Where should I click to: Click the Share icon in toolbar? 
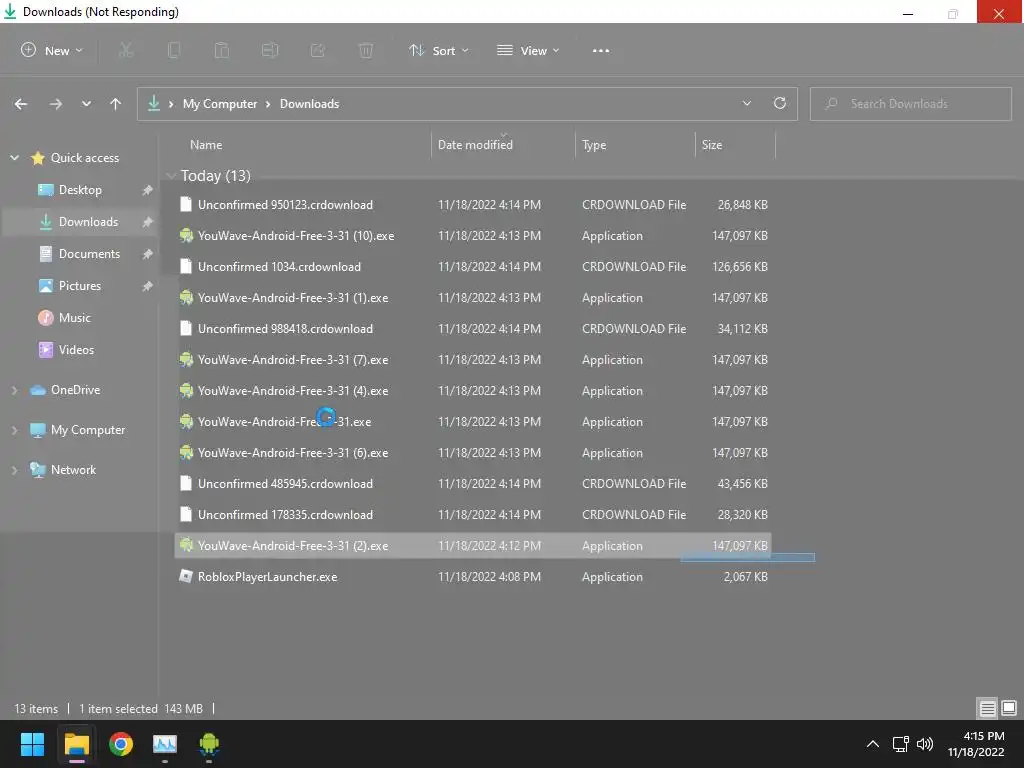318,50
